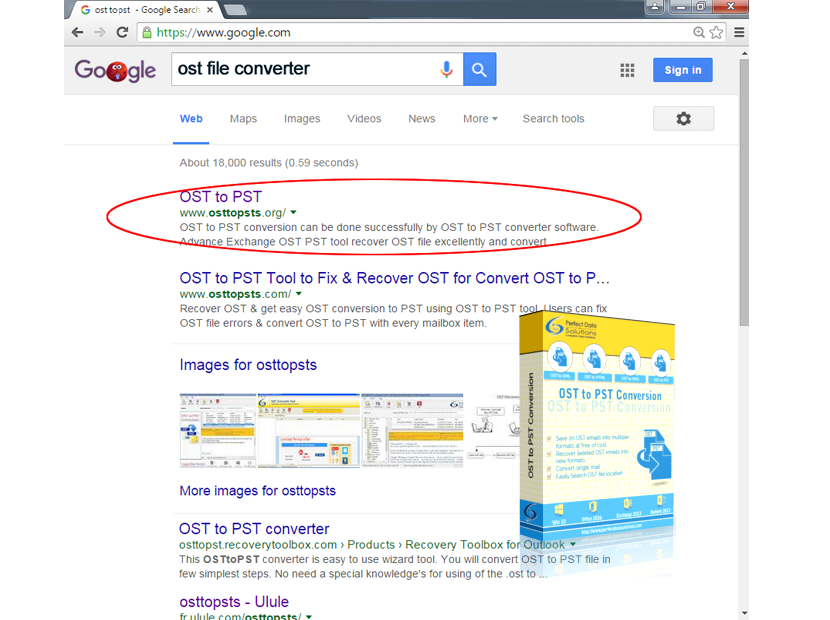This screenshot has width=830, height=620.
Task: Click the vertical page scrollbar thumb
Action: [x=744, y=192]
